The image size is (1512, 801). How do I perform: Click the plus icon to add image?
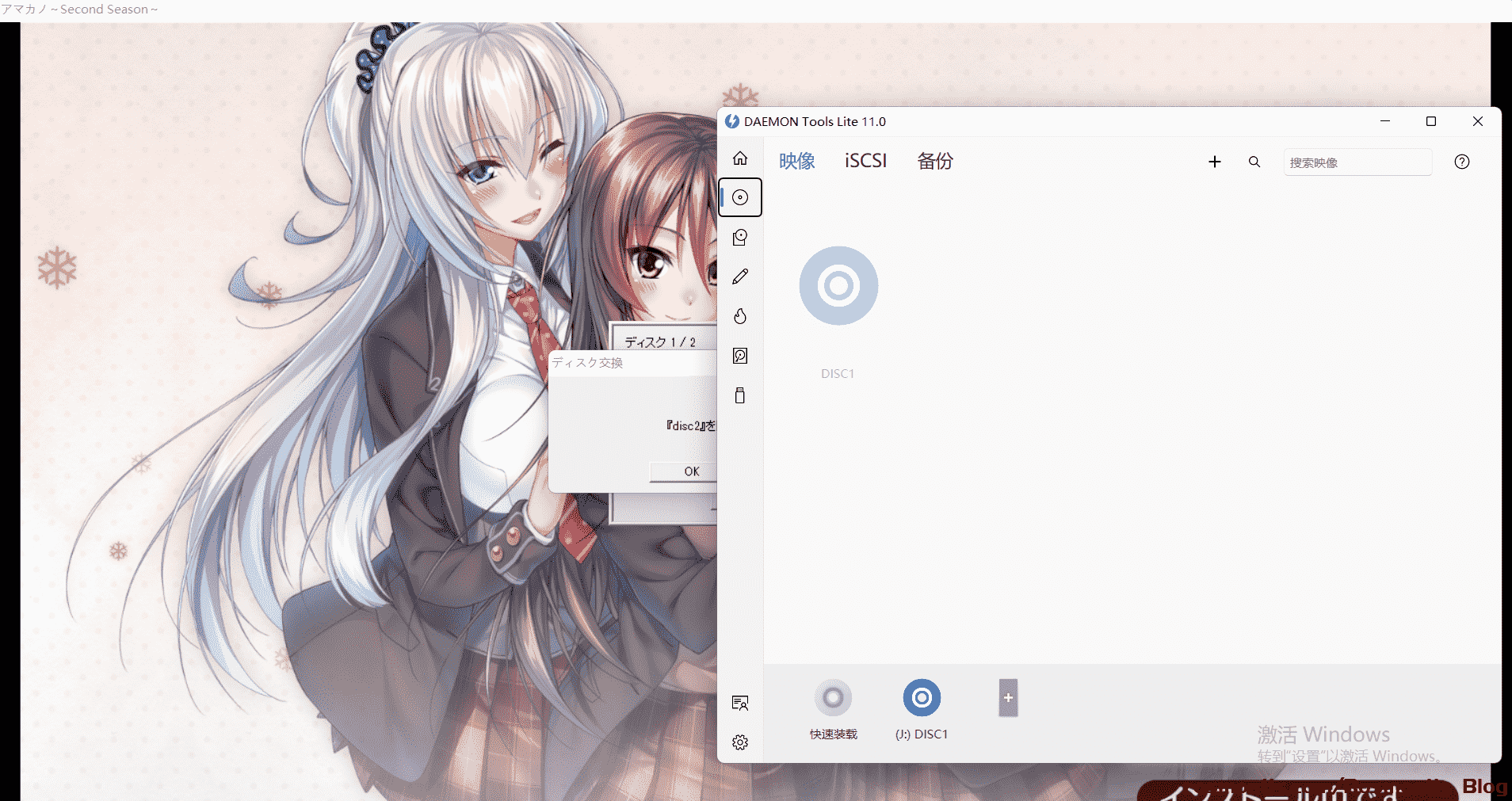(1215, 162)
